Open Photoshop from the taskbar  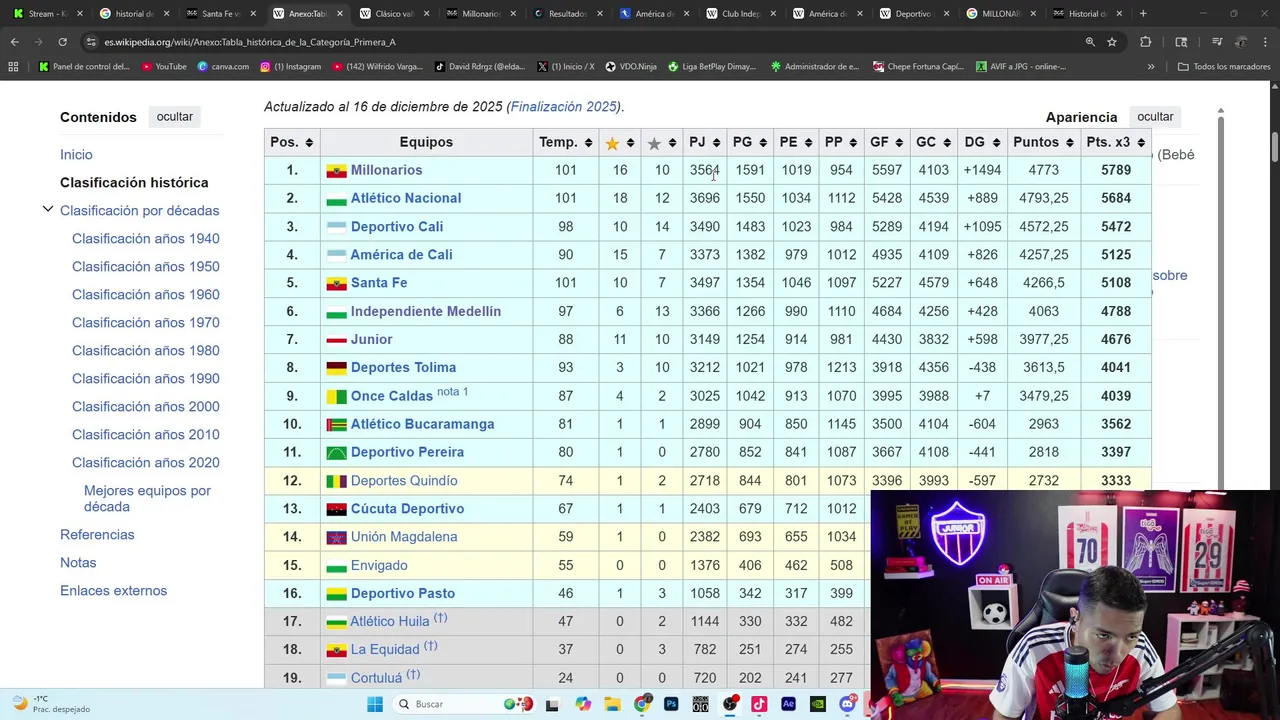click(671, 704)
